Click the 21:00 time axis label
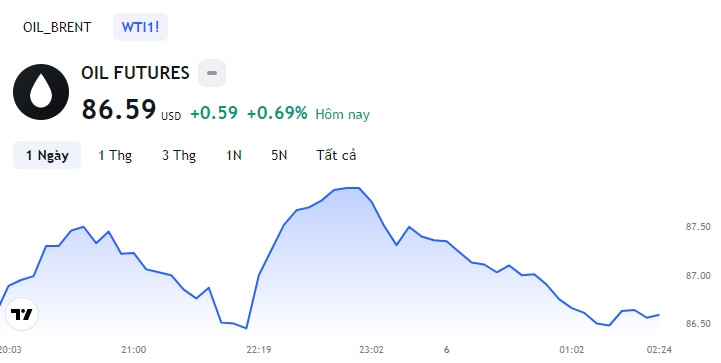The width and height of the screenshot is (721, 363). pos(134,350)
